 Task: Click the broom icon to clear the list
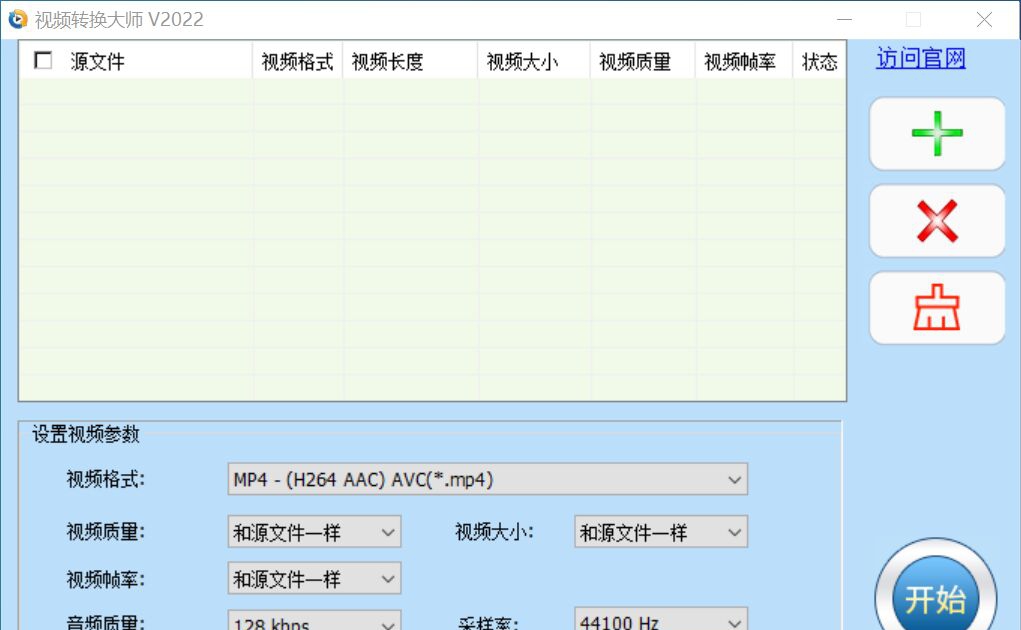tap(936, 307)
